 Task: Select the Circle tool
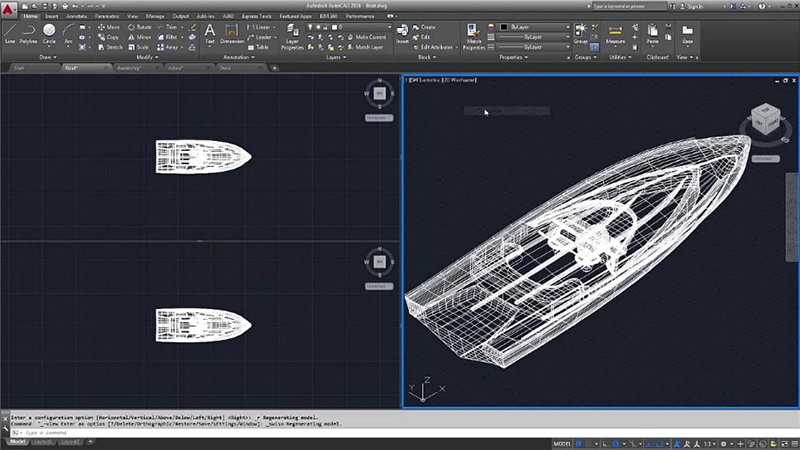tap(49, 34)
